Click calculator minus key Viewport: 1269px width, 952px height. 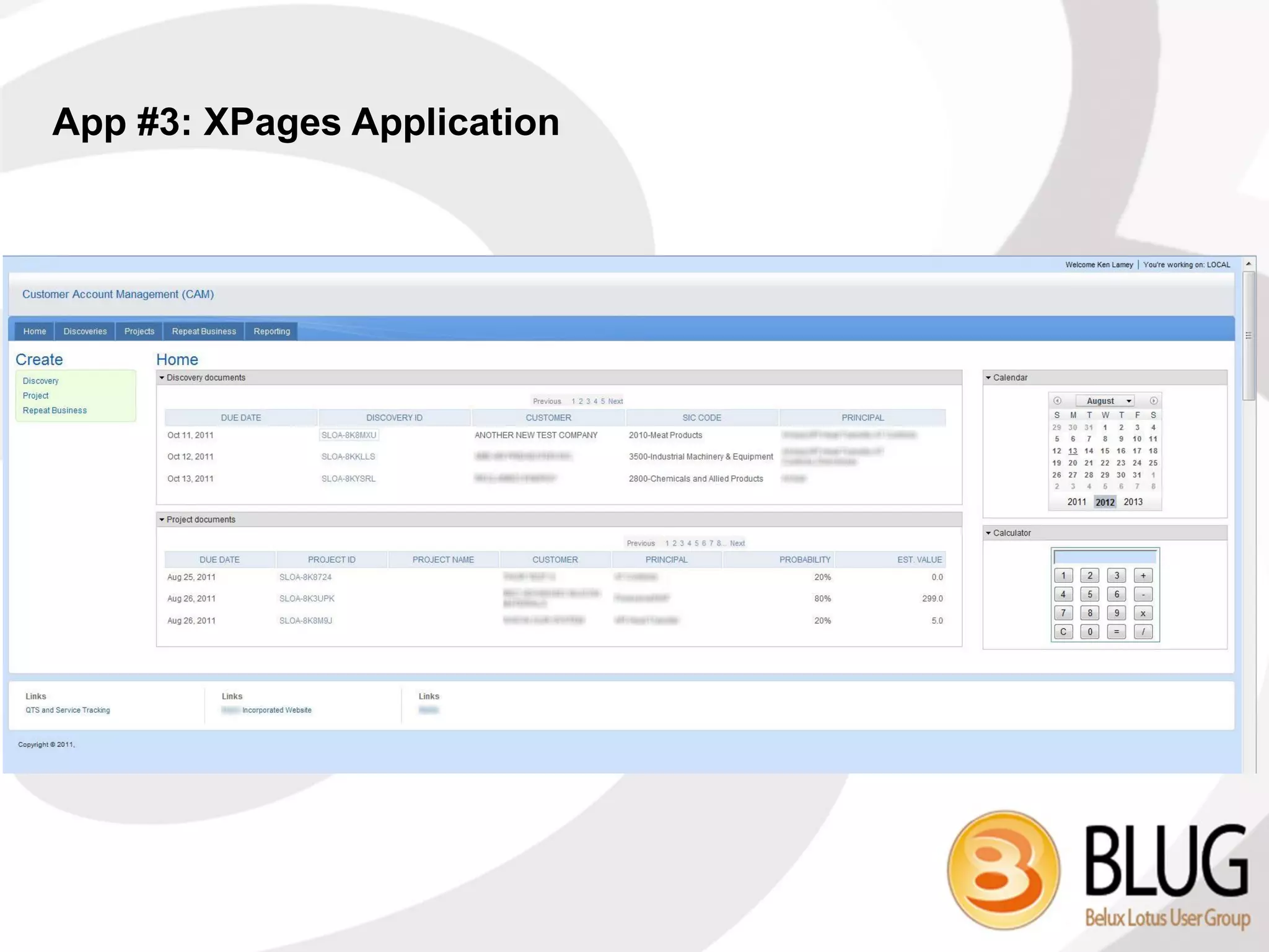(1143, 595)
